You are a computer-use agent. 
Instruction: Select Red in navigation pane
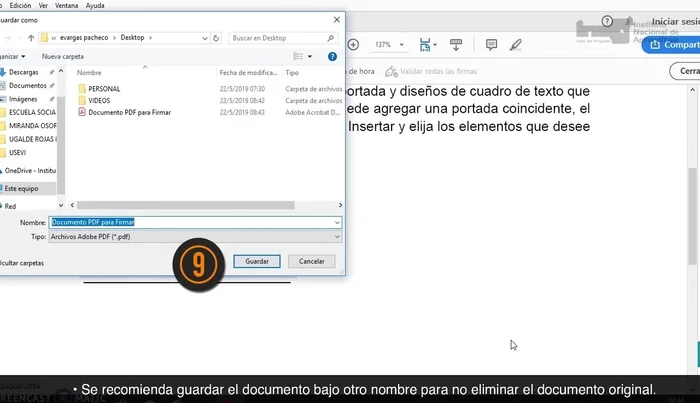tap(10, 206)
